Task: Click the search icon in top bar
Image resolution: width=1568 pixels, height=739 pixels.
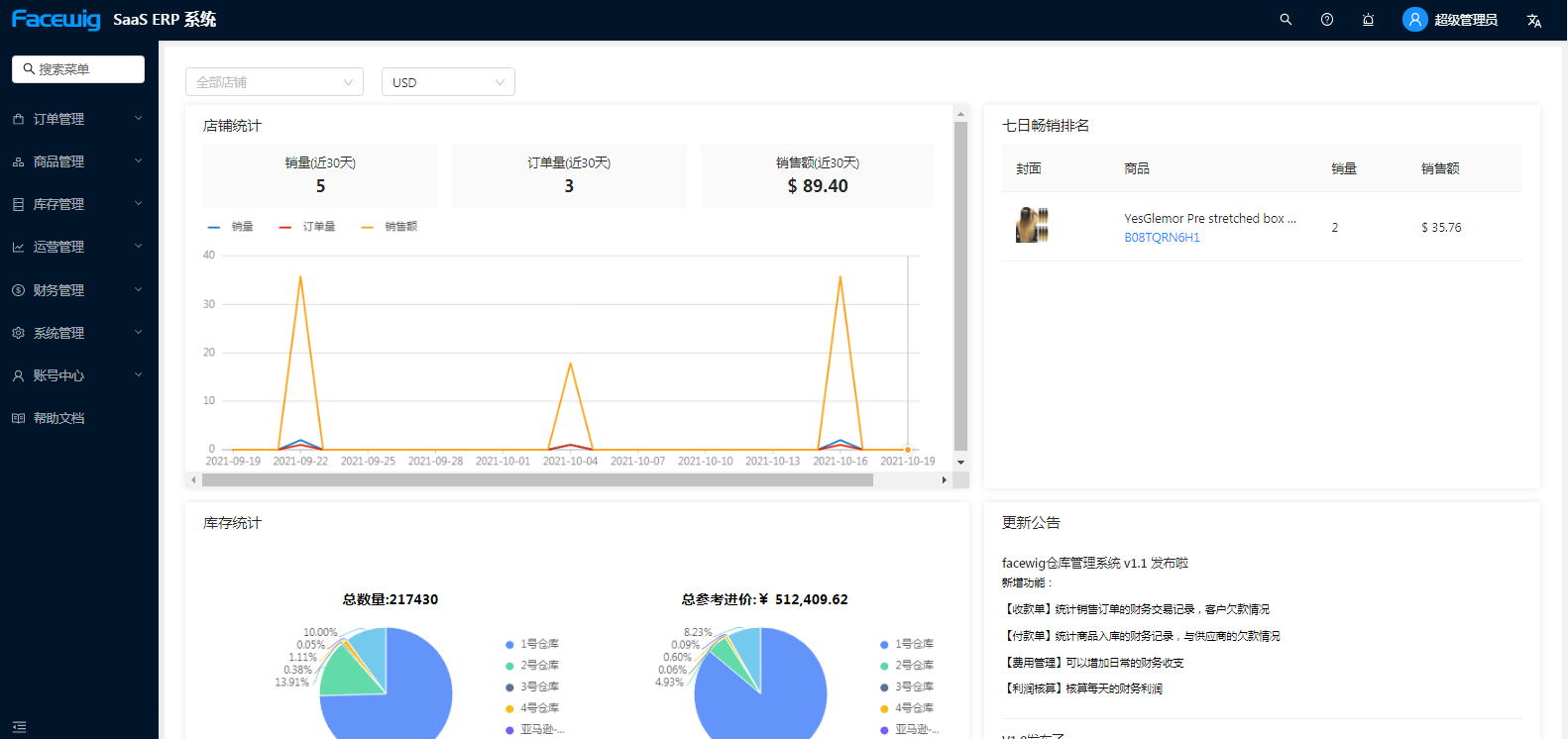Action: 1286,20
